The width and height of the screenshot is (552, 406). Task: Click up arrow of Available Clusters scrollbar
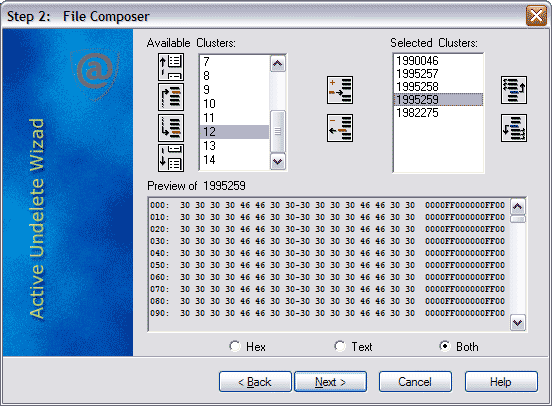277,64
